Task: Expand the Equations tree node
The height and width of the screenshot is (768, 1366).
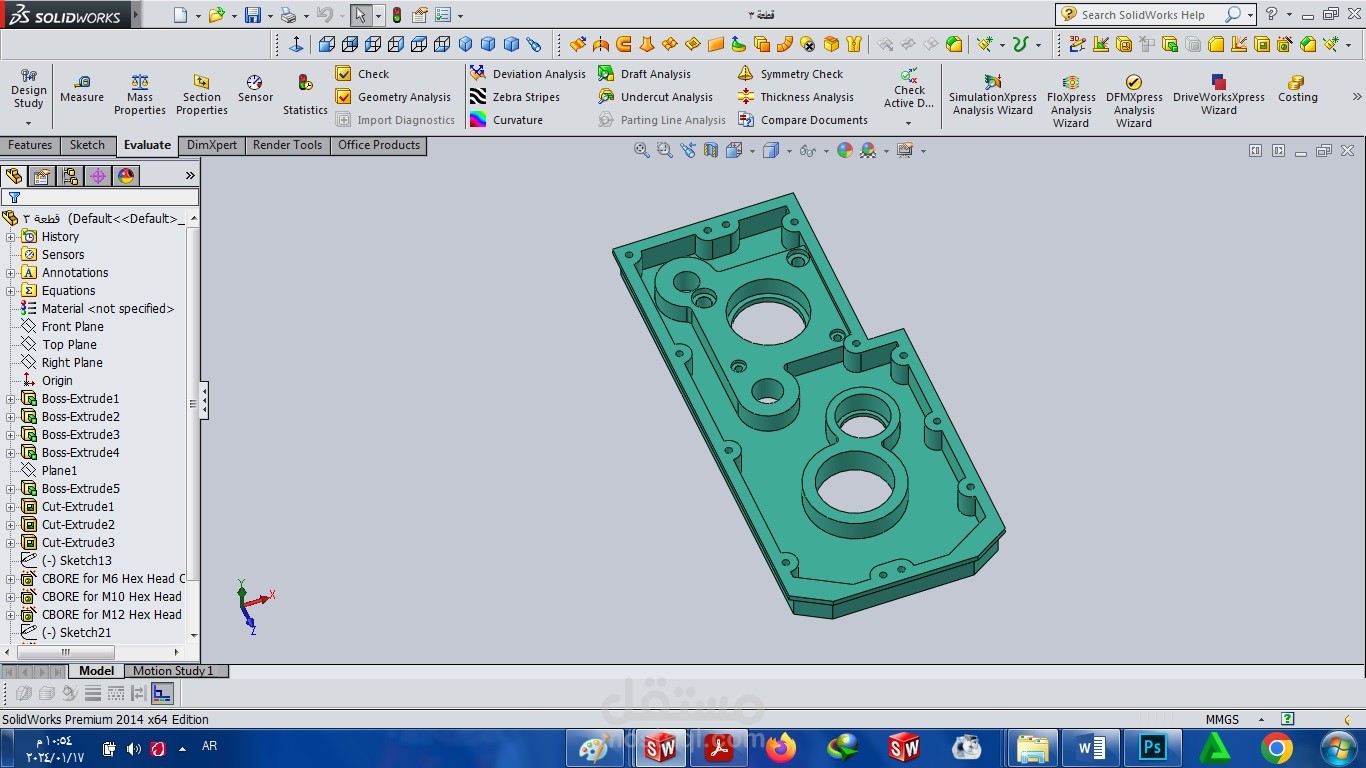Action: (11, 291)
